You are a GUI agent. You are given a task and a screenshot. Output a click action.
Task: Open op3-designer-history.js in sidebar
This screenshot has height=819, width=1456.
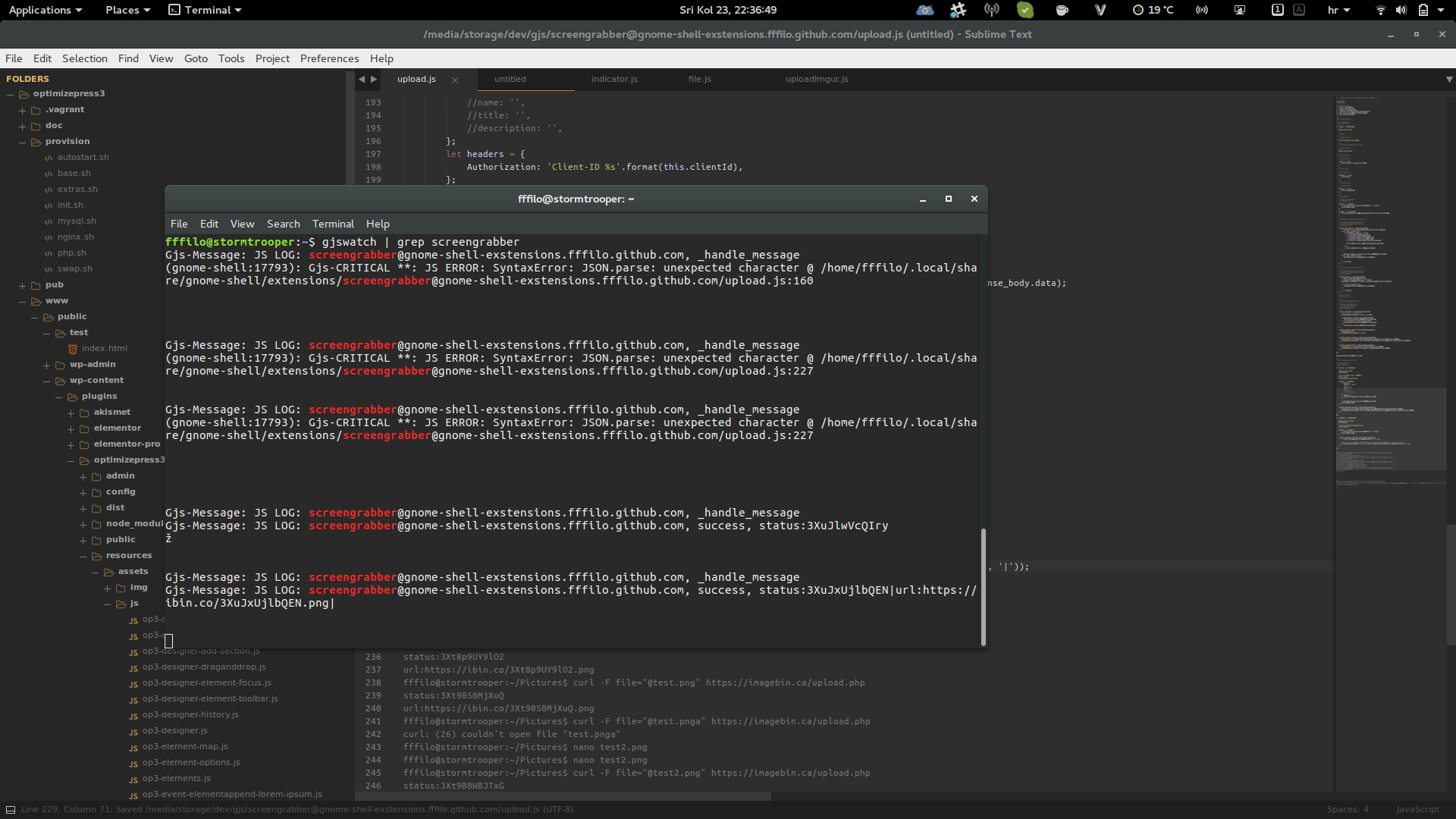[190, 714]
